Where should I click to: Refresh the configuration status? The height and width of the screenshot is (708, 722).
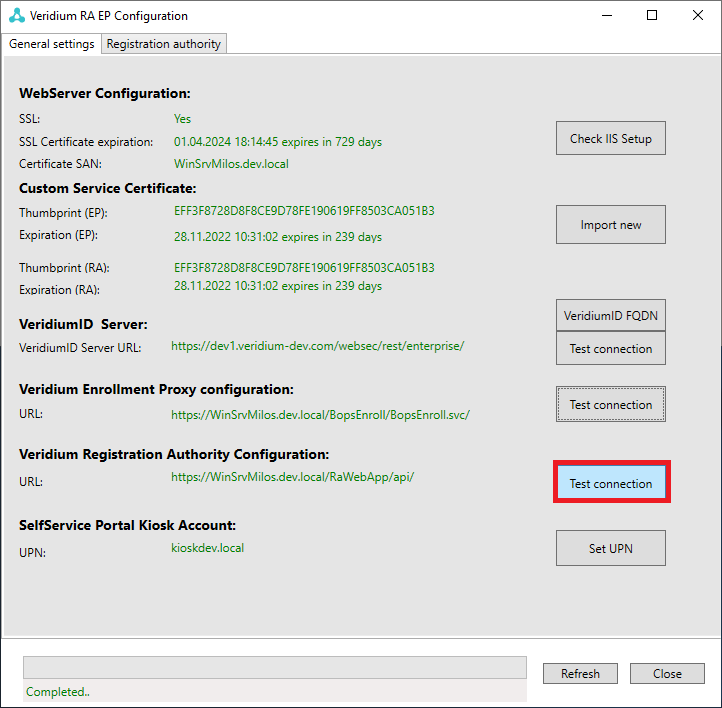click(580, 674)
